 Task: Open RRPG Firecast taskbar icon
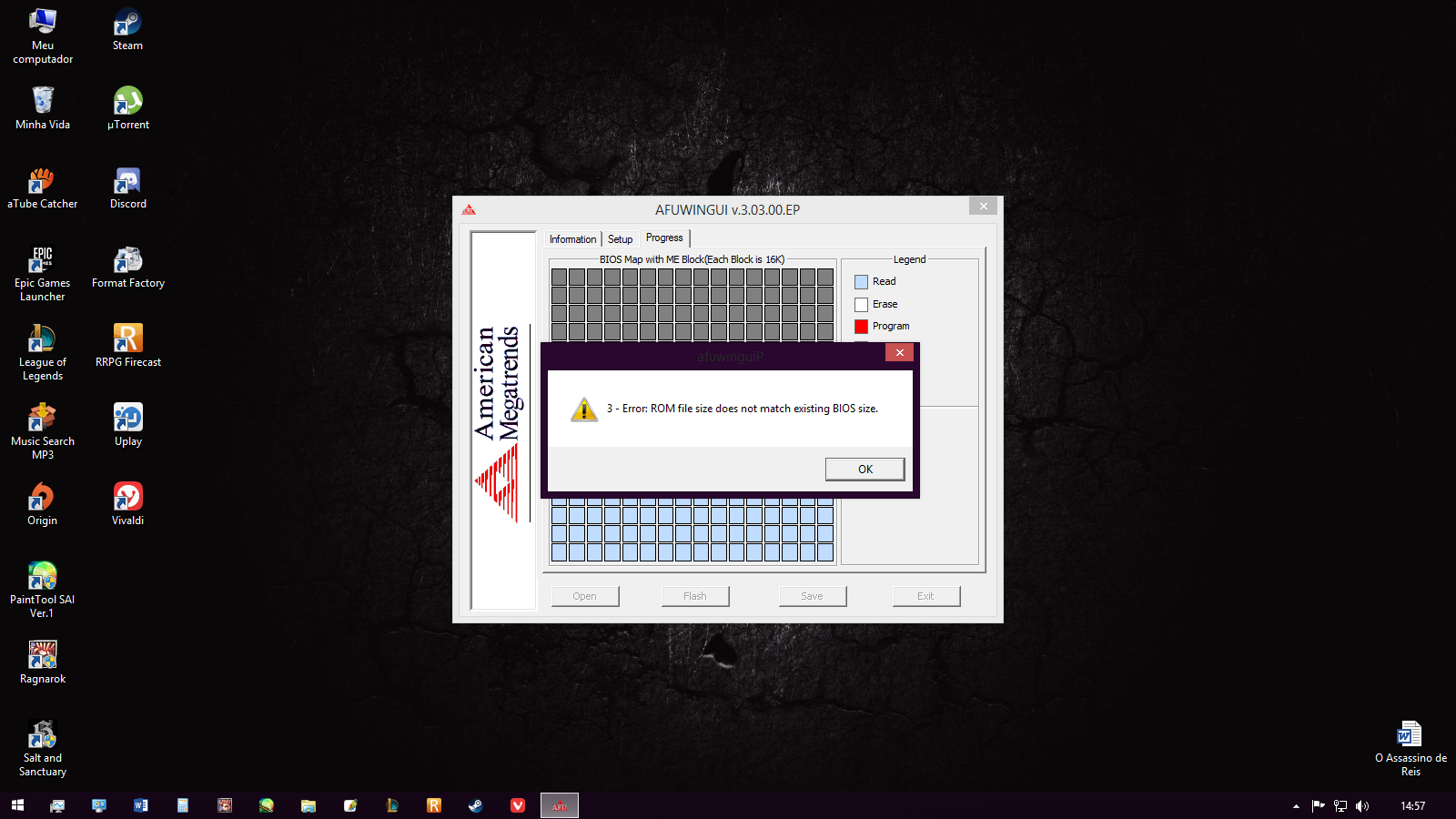click(434, 805)
